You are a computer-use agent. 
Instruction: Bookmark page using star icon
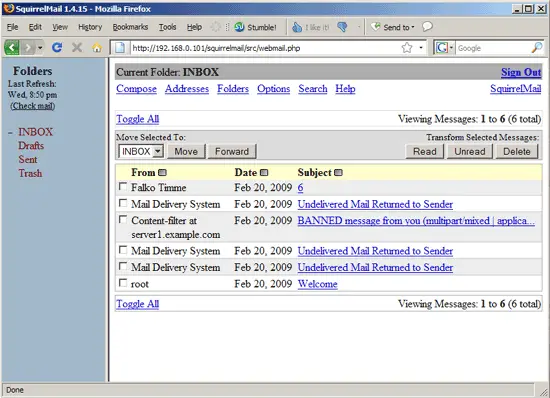pos(407,48)
